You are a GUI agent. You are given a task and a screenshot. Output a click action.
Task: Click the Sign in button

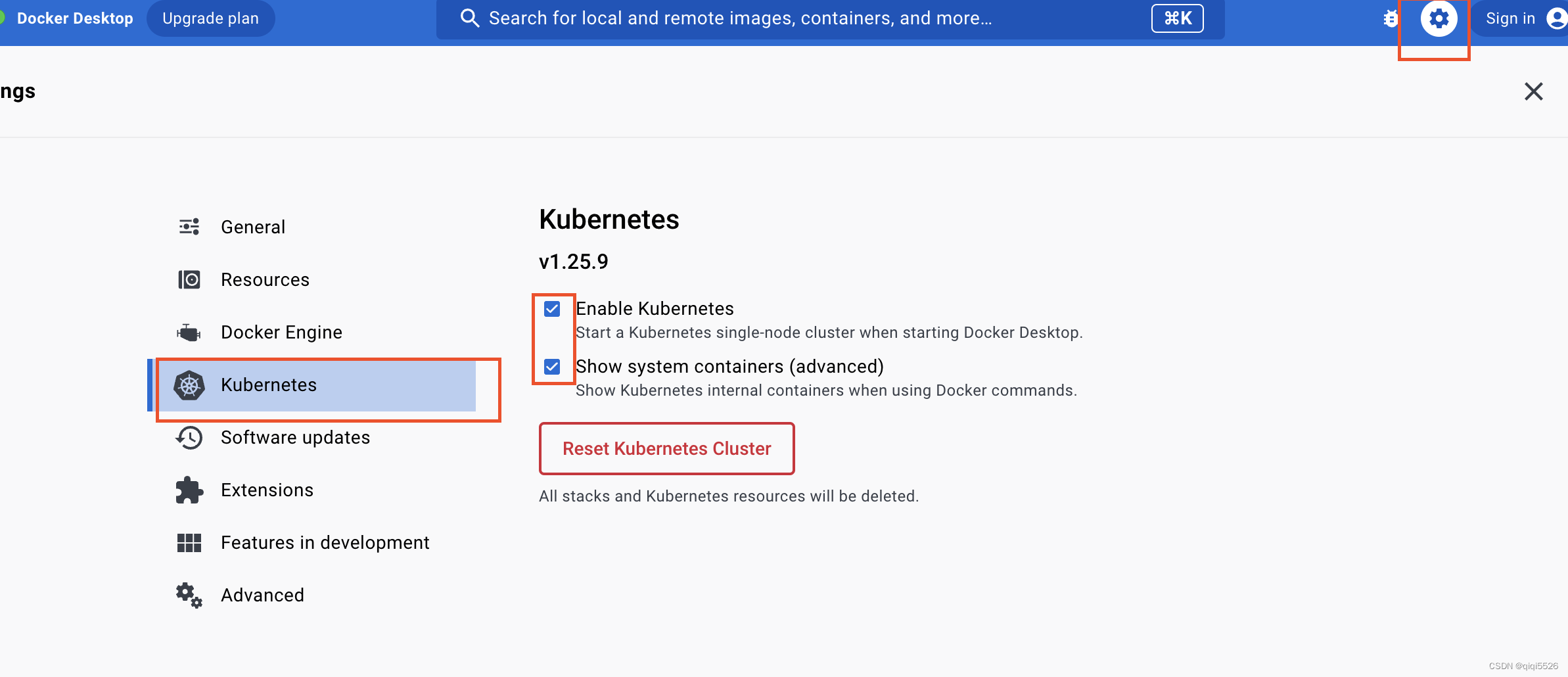(1511, 18)
